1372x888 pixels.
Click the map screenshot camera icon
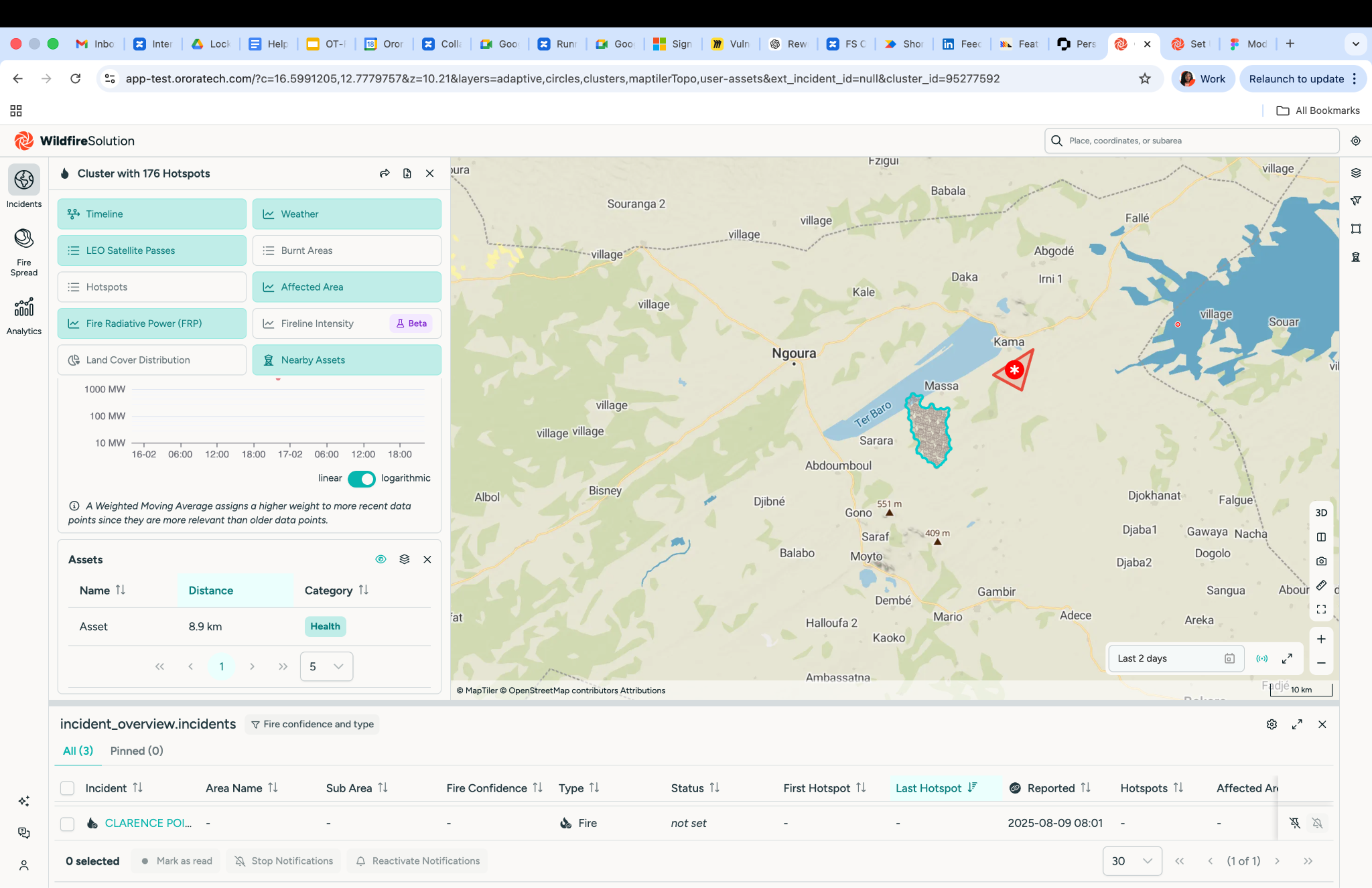(1321, 561)
